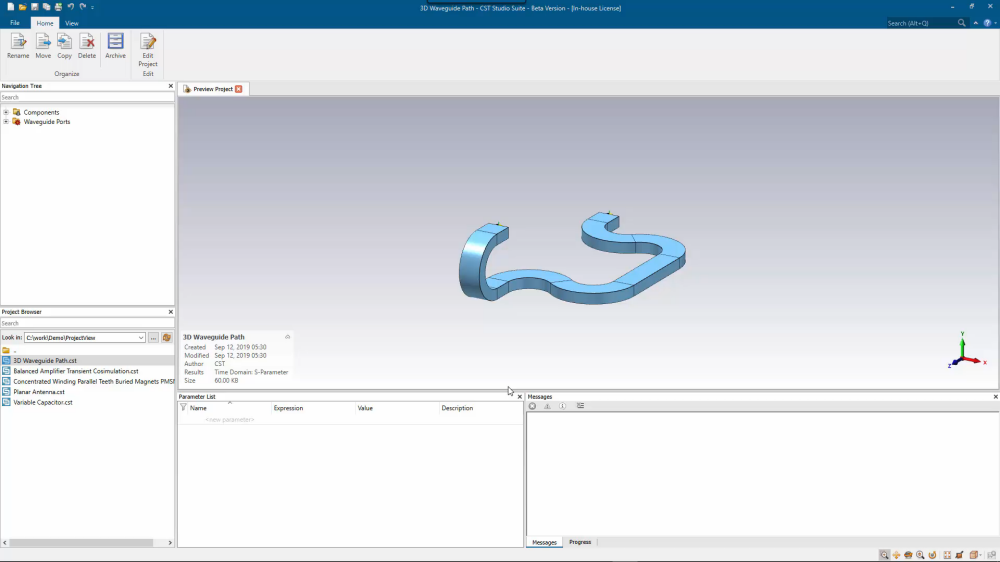Select Planar Antenna.cst file
Viewport: 1000px width, 562px height.
click(x=39, y=392)
